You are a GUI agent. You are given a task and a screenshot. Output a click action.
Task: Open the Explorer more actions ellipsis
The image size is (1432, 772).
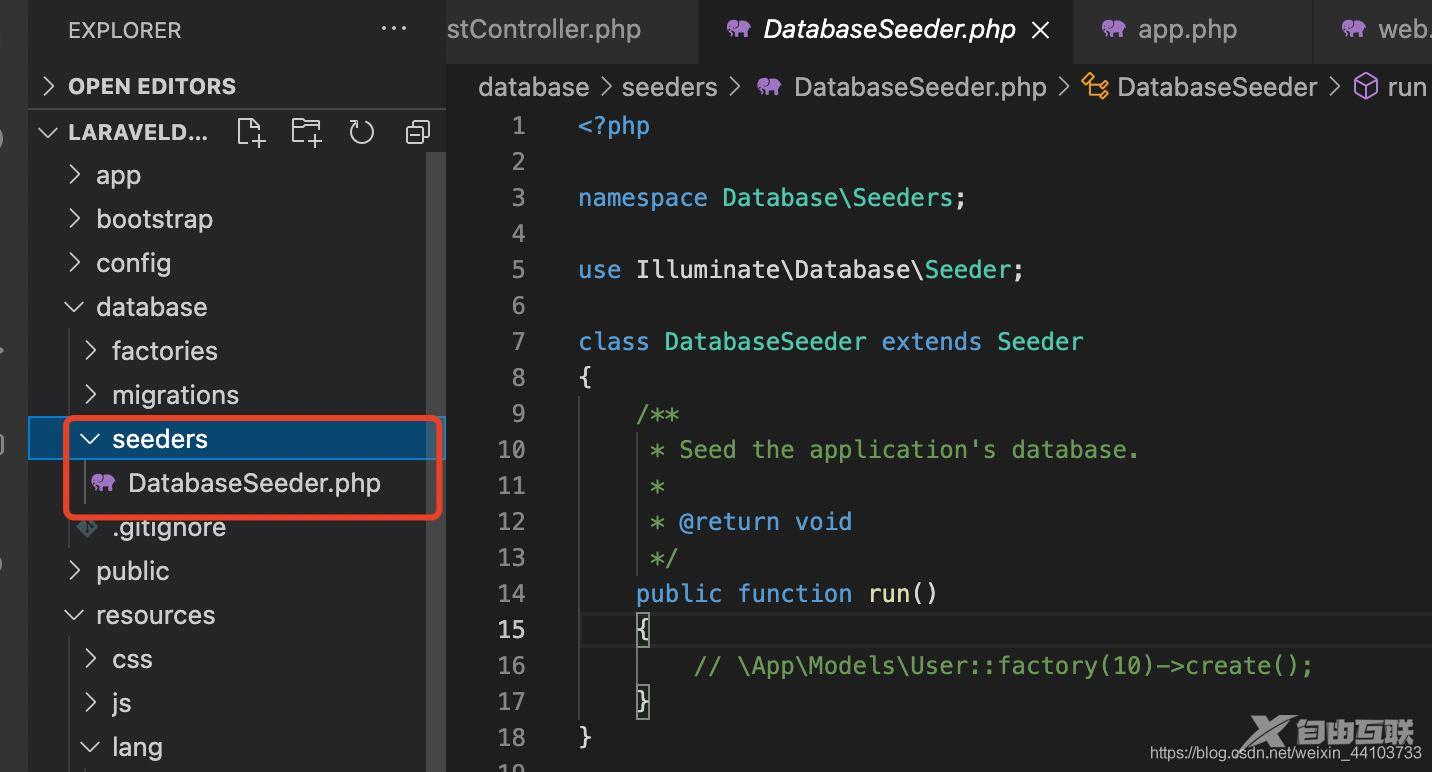click(394, 29)
